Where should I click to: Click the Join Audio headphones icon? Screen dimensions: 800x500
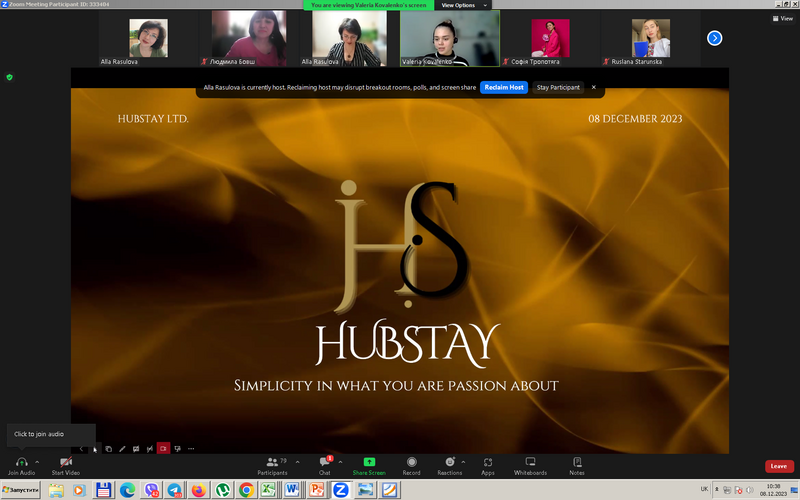[x=21, y=462]
